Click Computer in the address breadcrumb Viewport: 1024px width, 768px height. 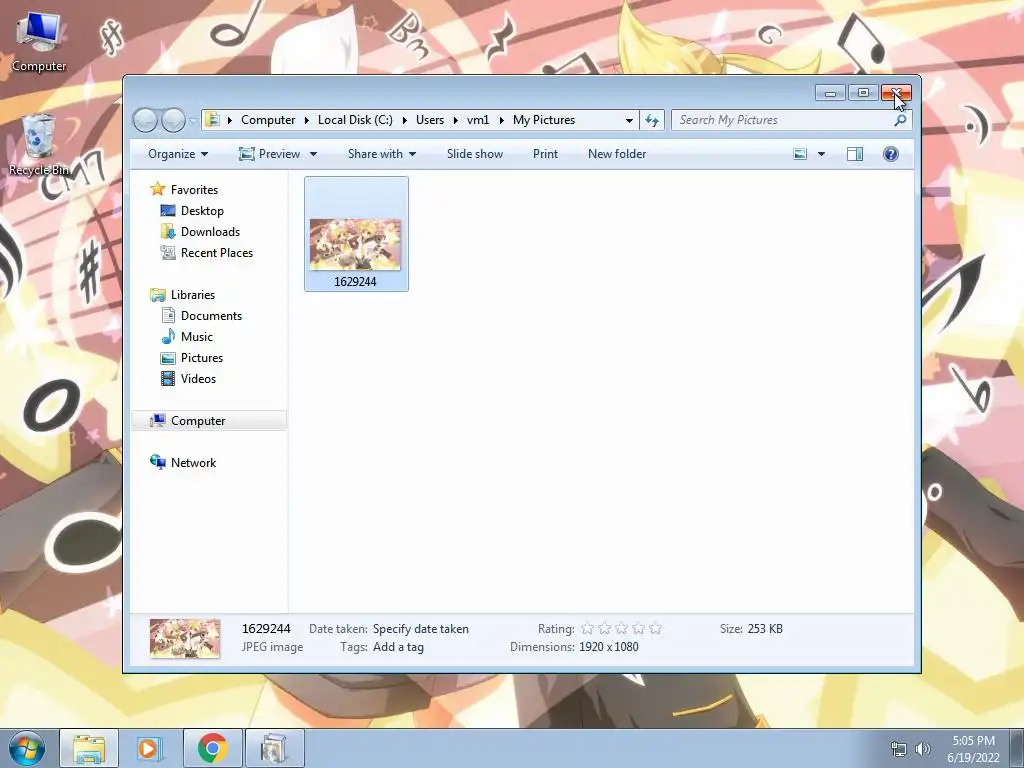[x=268, y=120]
